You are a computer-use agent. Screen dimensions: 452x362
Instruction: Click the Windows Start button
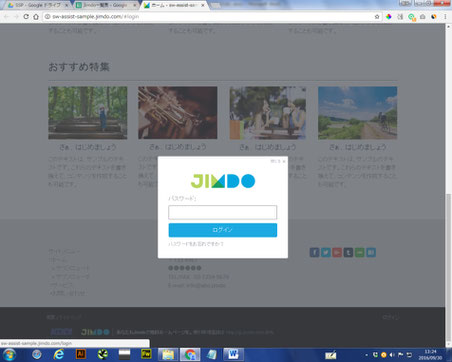(x=9, y=354)
